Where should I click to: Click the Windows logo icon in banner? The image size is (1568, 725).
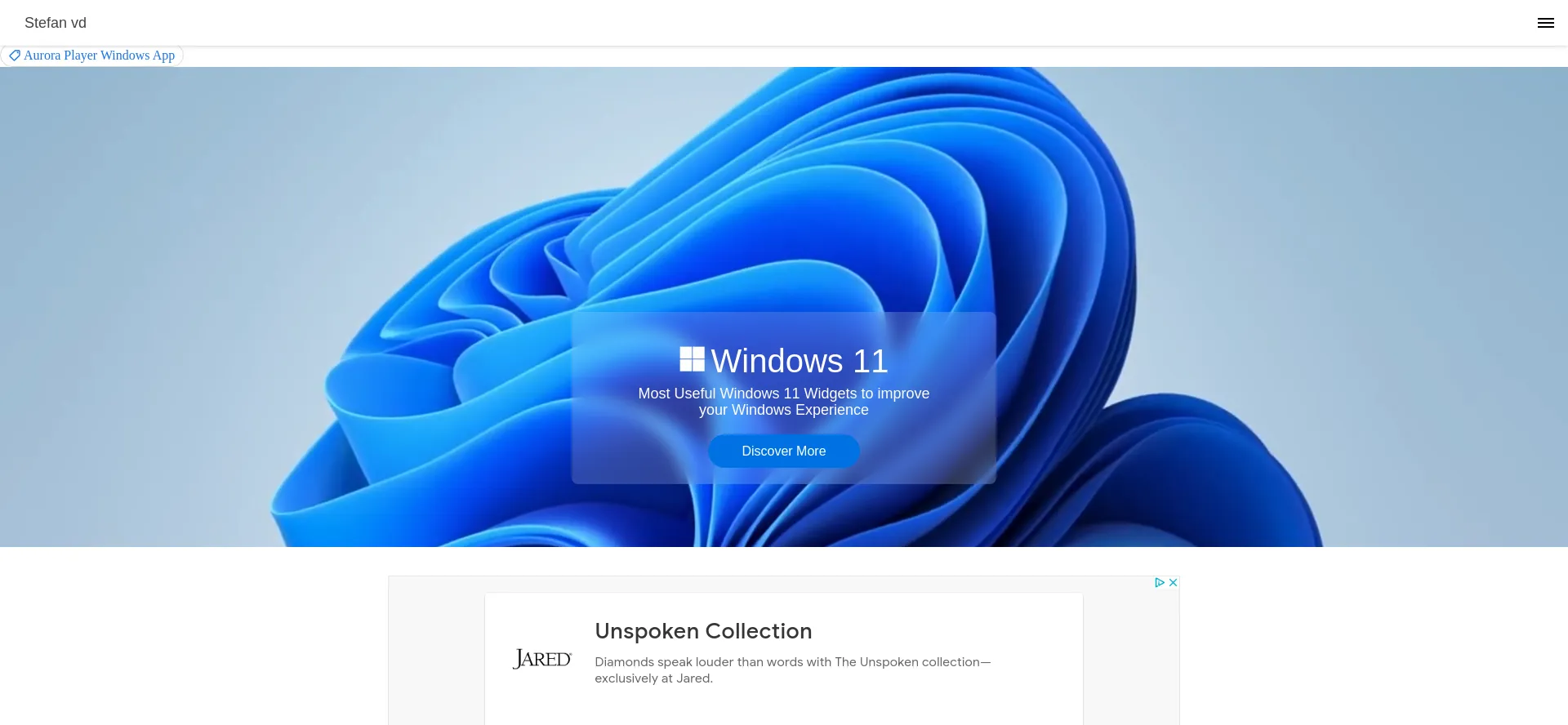coord(692,359)
